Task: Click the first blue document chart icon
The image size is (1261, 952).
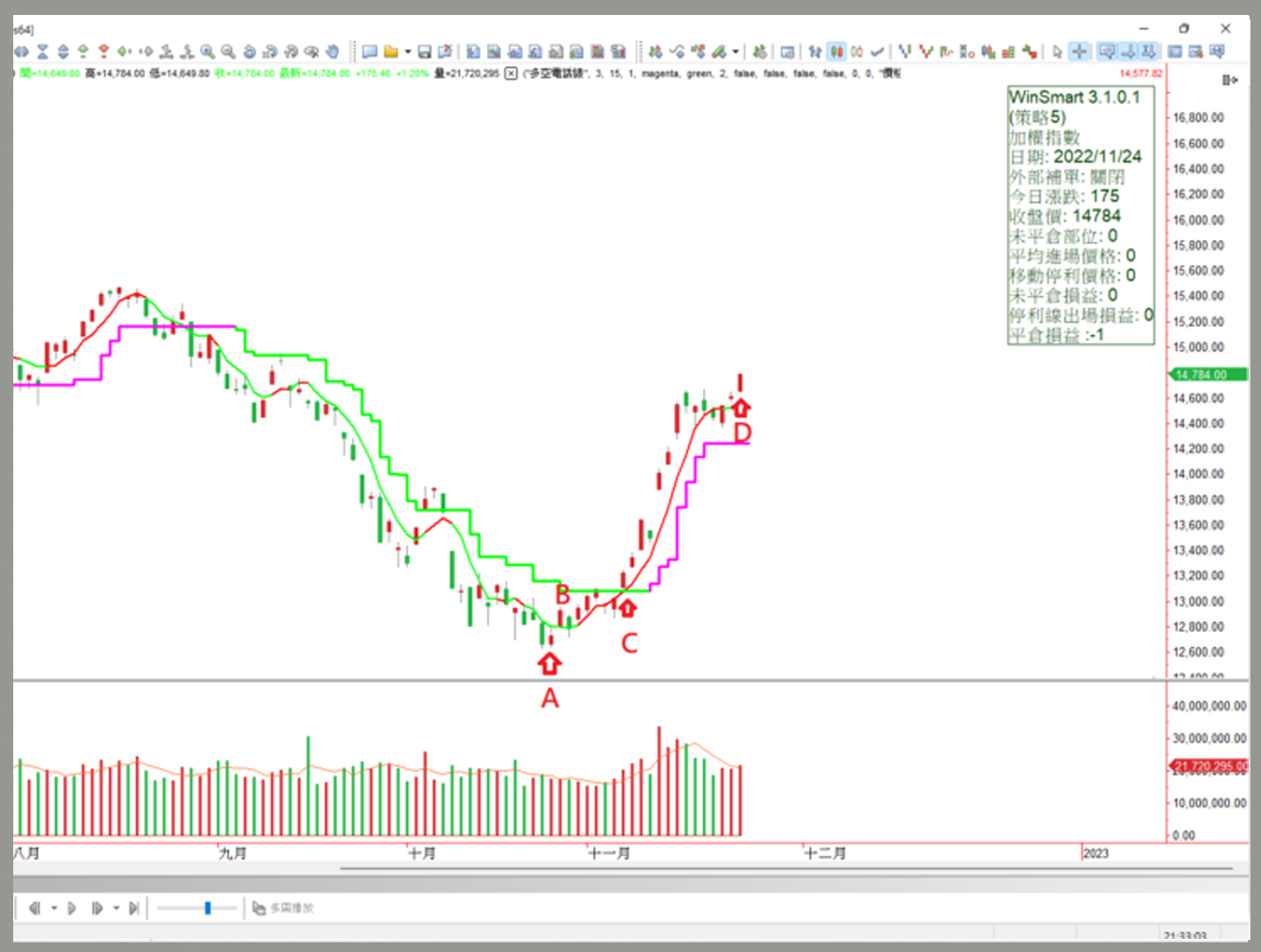Action: click(474, 52)
